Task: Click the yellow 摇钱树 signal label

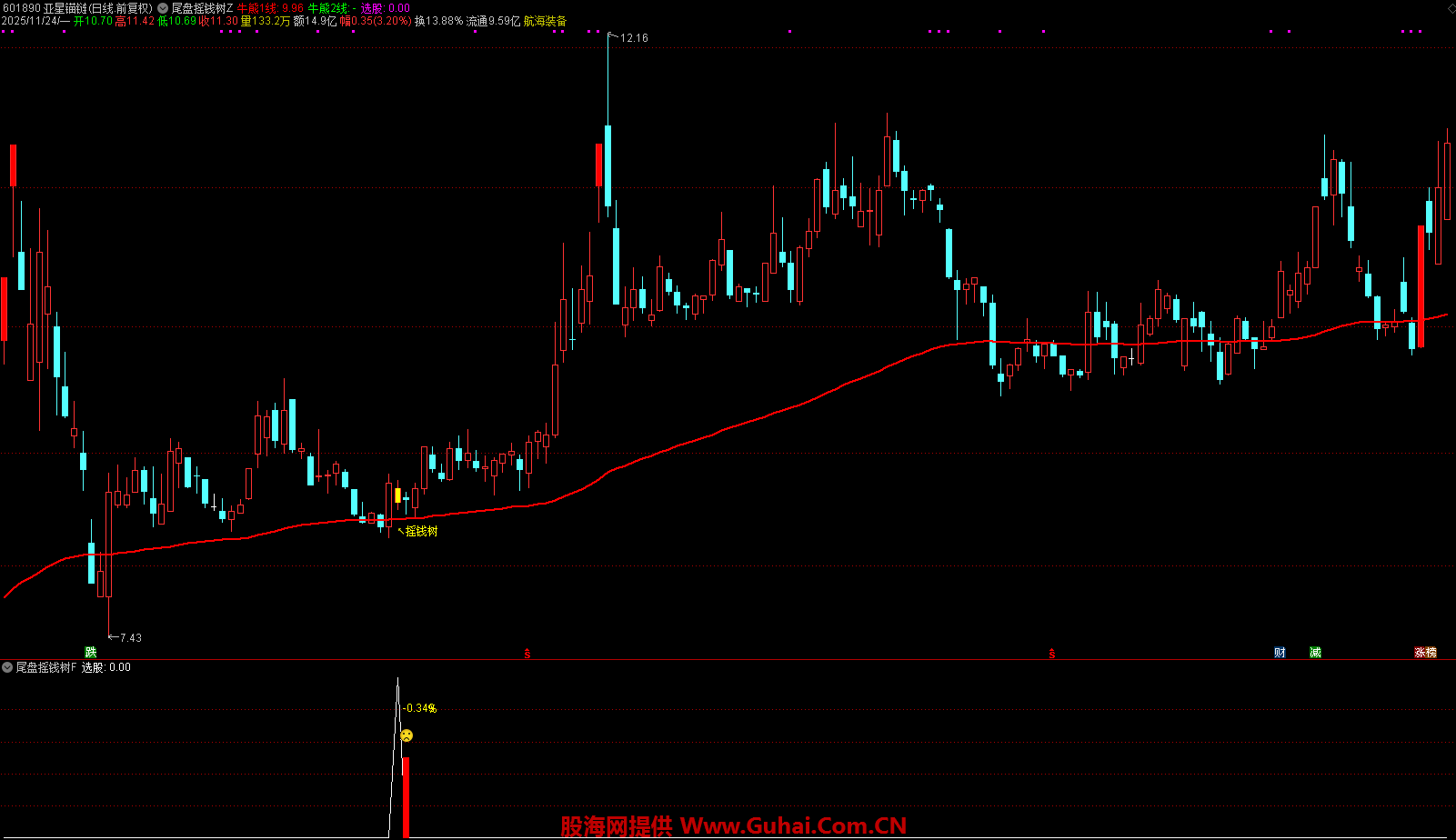Action: (421, 531)
